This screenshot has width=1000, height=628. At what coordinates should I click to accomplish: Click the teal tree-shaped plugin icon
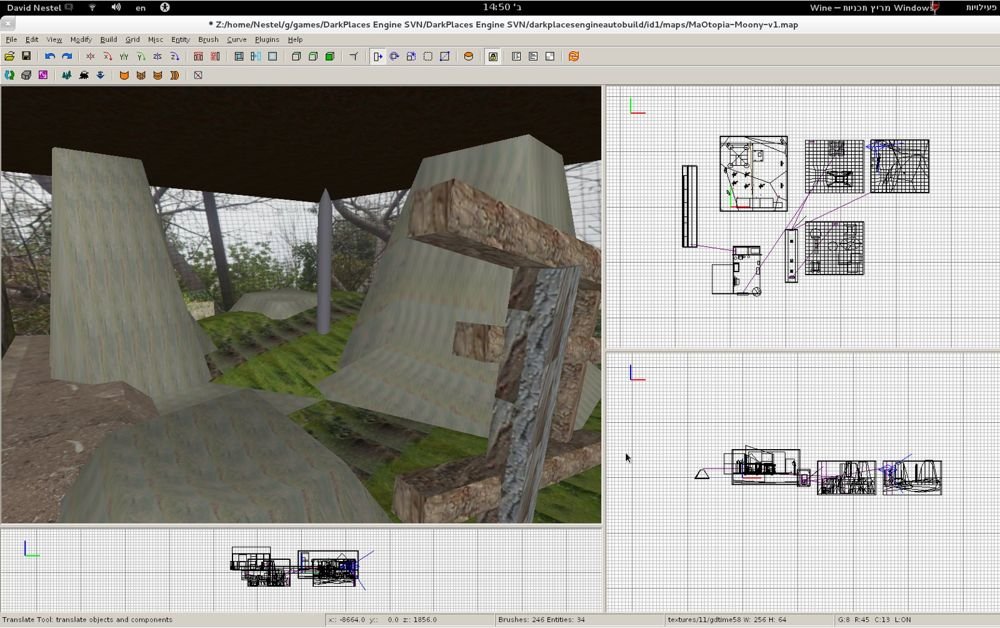tap(66, 75)
